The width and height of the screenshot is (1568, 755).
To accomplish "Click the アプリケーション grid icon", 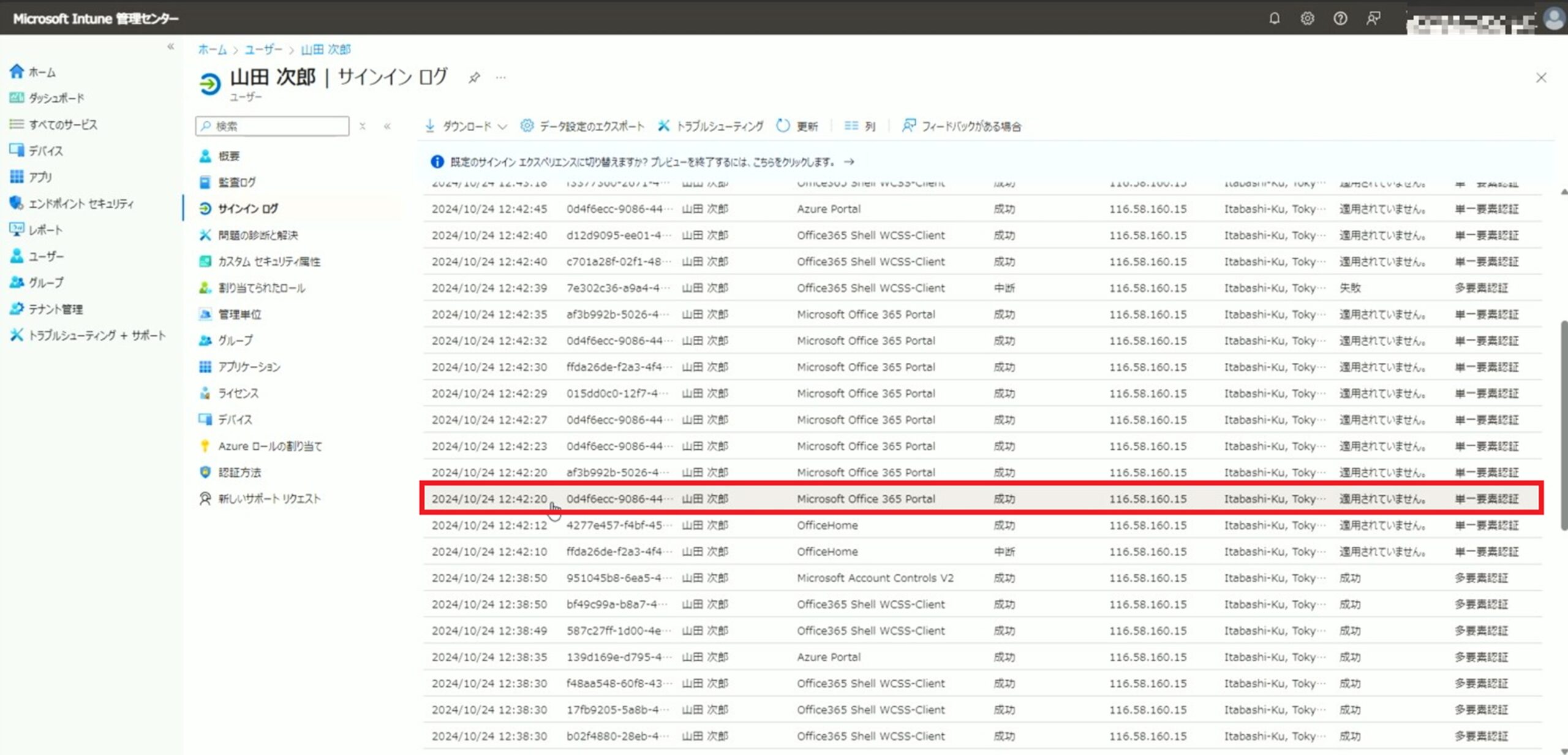I will coord(205,367).
